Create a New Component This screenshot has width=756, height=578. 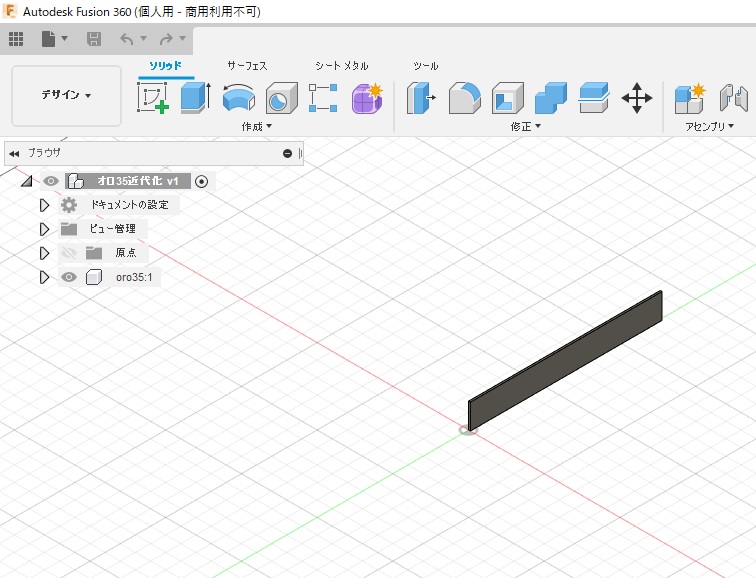[x=690, y=98]
